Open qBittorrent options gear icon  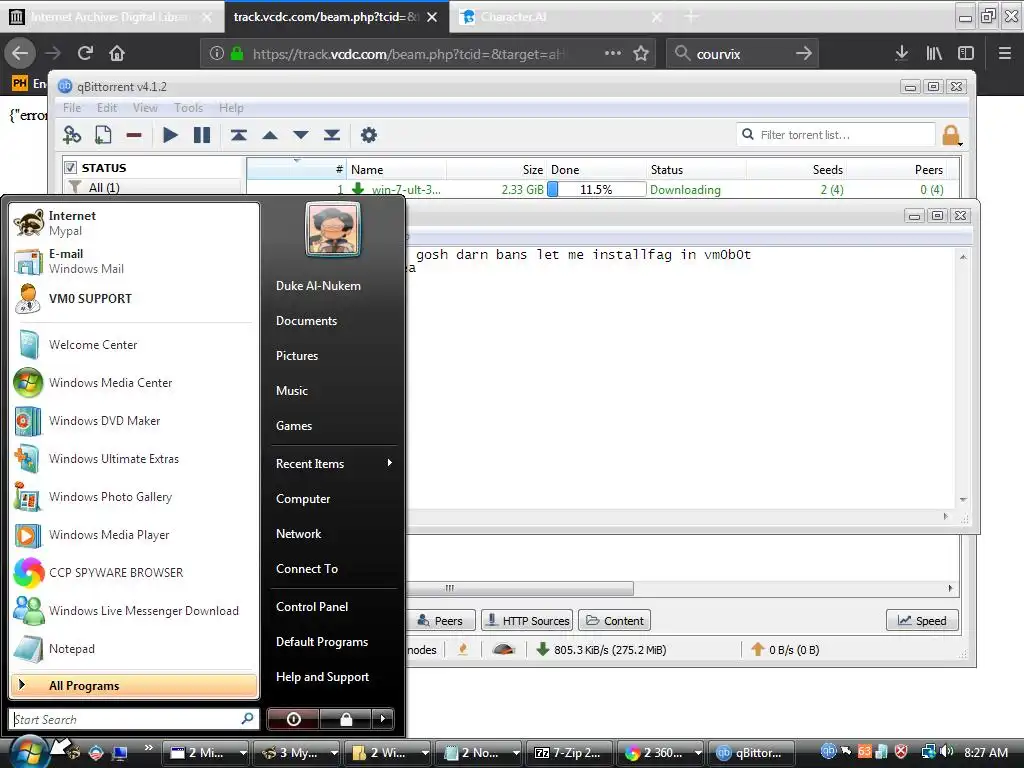(x=369, y=135)
